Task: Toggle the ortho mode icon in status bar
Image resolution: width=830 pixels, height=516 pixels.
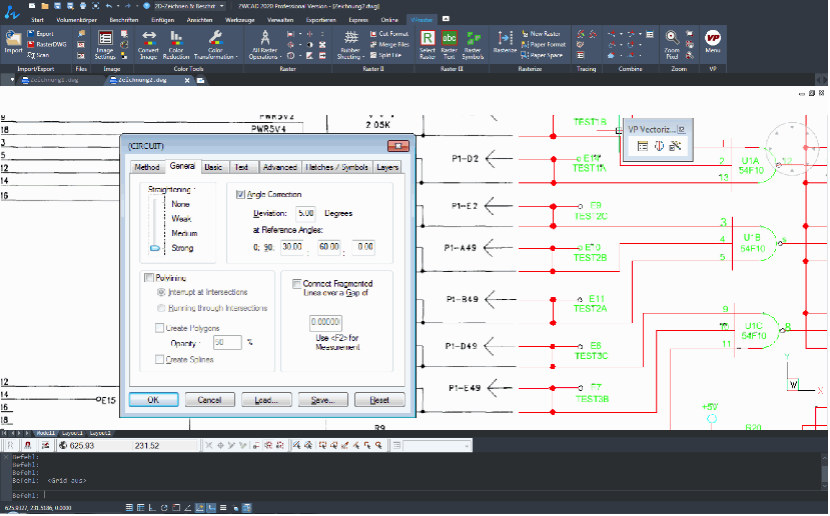Action: (152, 508)
